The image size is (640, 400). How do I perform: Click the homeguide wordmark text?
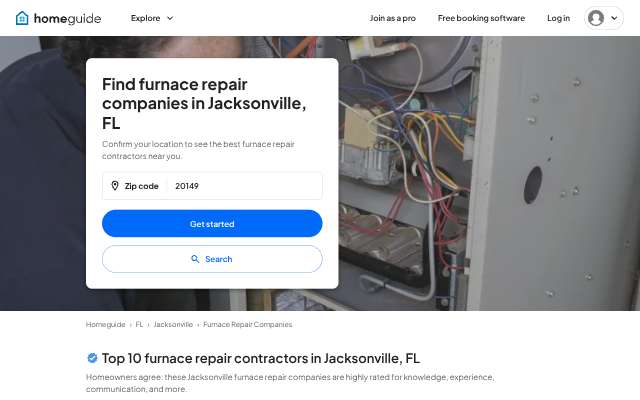coord(67,18)
